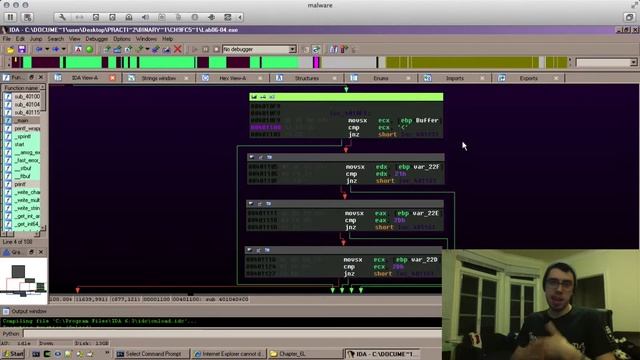Image resolution: width=640 pixels, height=360 pixels.
Task: Focus the Python command input field
Action: pyautogui.click(x=232, y=333)
